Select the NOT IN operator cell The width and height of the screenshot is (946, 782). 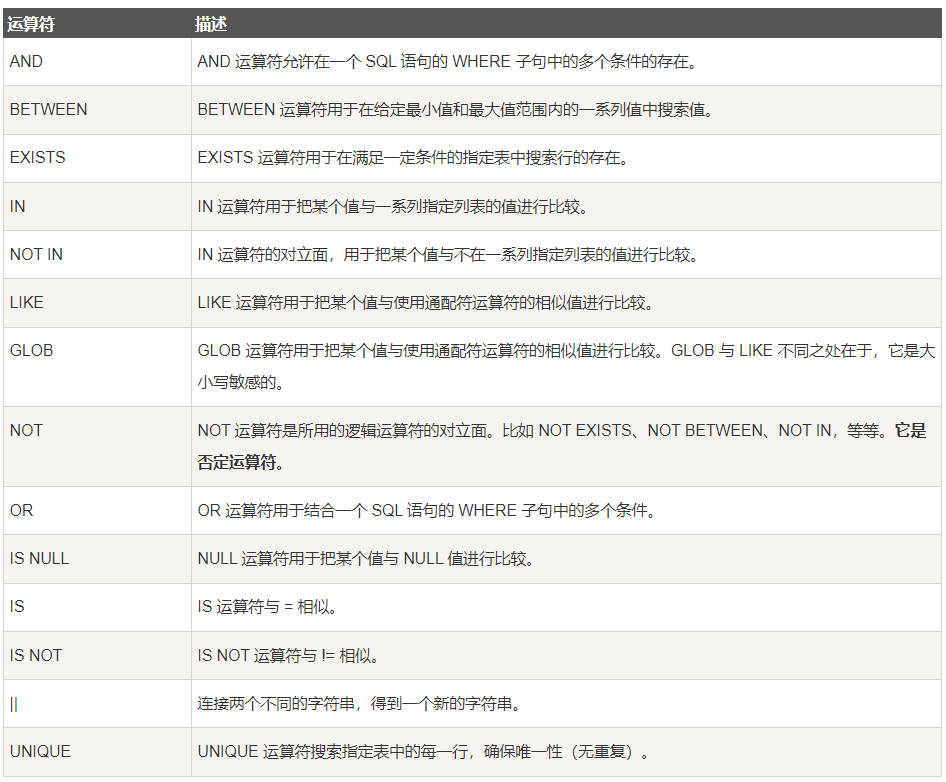click(x=97, y=255)
